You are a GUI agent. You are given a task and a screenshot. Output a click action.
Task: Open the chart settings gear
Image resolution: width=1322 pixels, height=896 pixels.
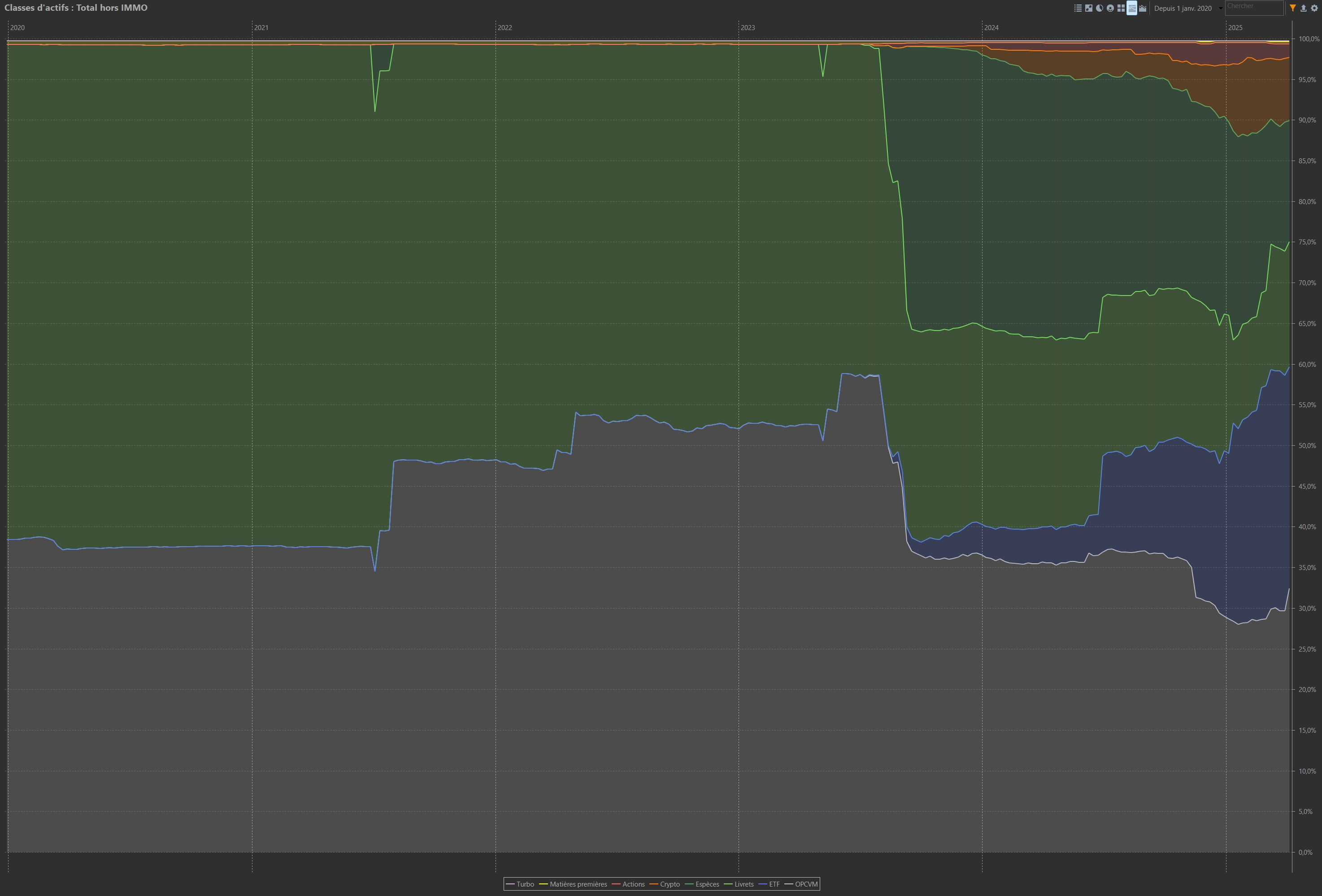click(x=1314, y=8)
